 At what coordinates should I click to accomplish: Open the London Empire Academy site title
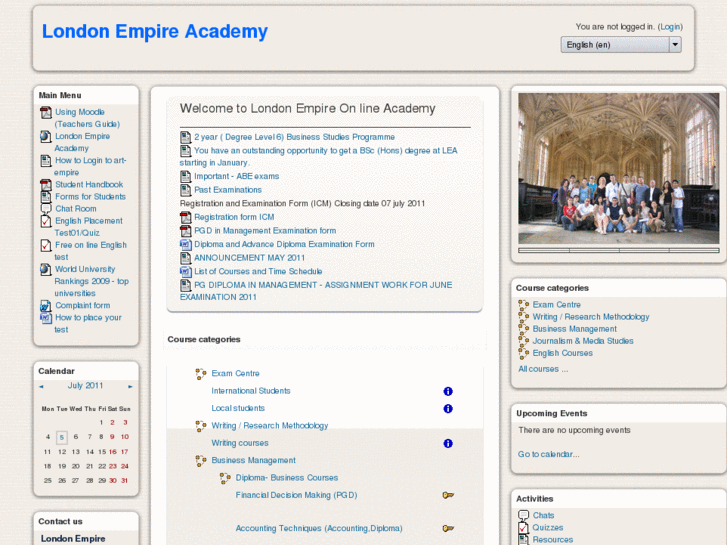(155, 32)
